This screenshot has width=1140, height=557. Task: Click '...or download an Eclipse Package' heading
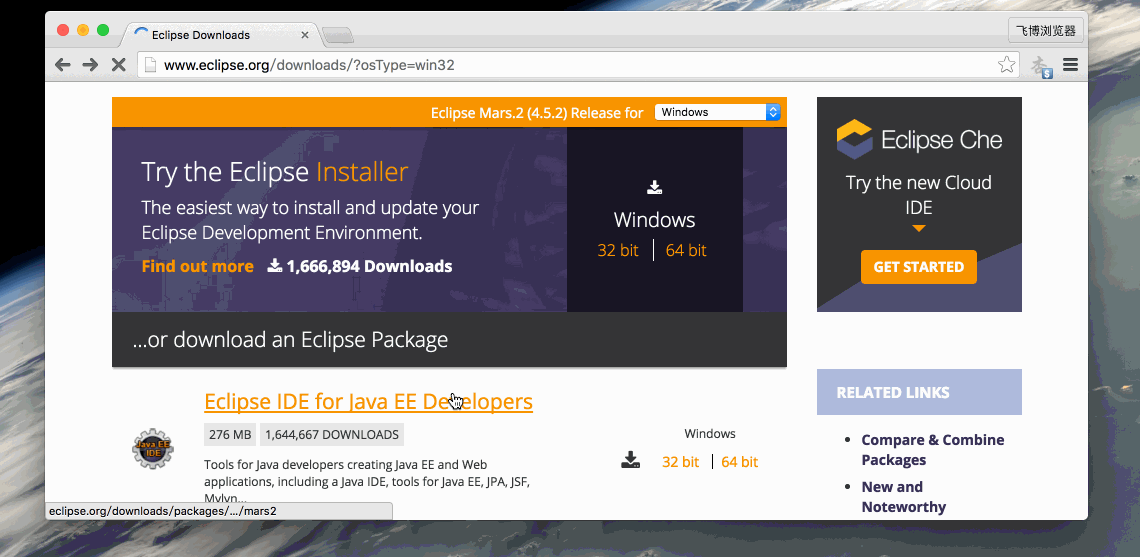(291, 340)
